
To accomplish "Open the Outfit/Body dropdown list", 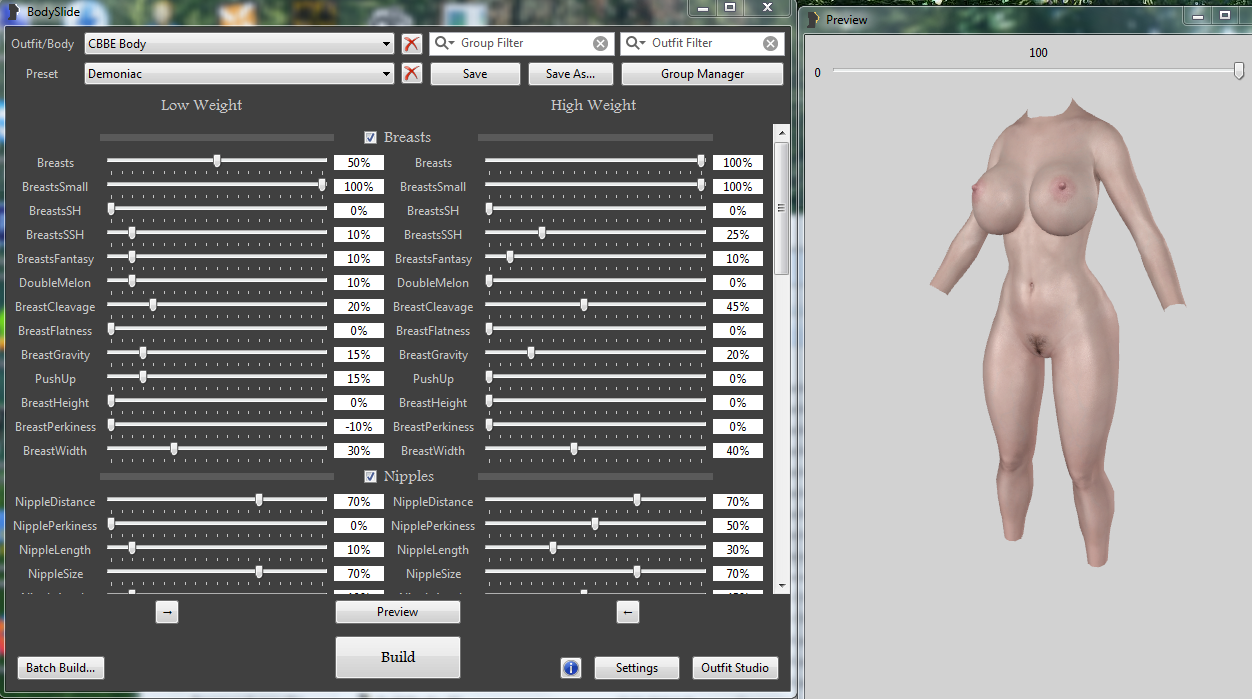I will (x=387, y=44).
